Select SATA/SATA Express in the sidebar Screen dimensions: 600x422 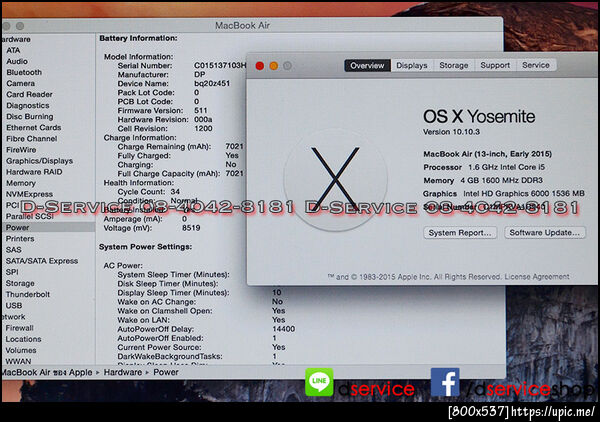(x=42, y=261)
